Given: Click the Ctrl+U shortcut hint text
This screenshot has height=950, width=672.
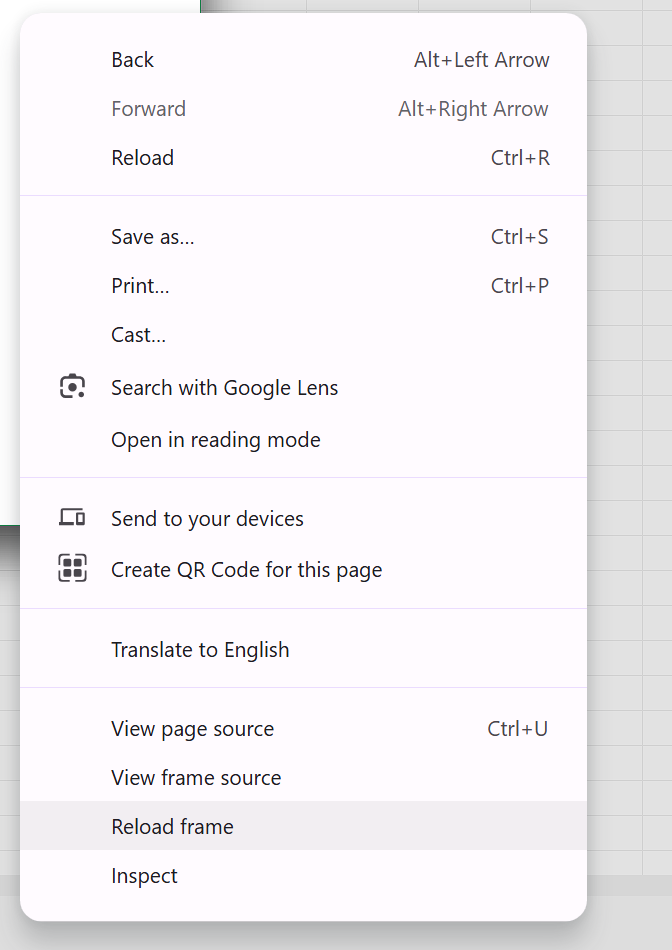Looking at the screenshot, I should click(x=517, y=728).
